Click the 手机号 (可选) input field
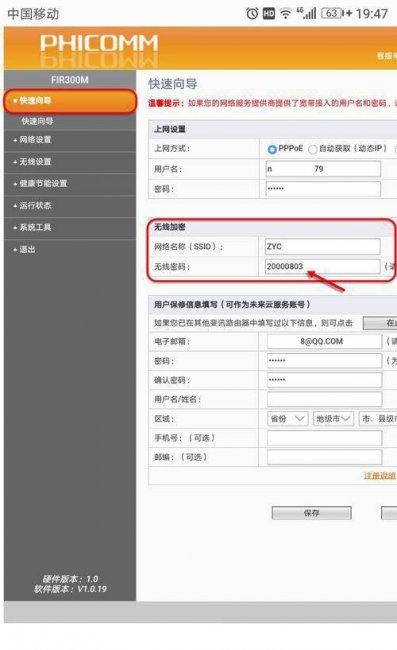This screenshot has width=397, height=650. point(324,438)
